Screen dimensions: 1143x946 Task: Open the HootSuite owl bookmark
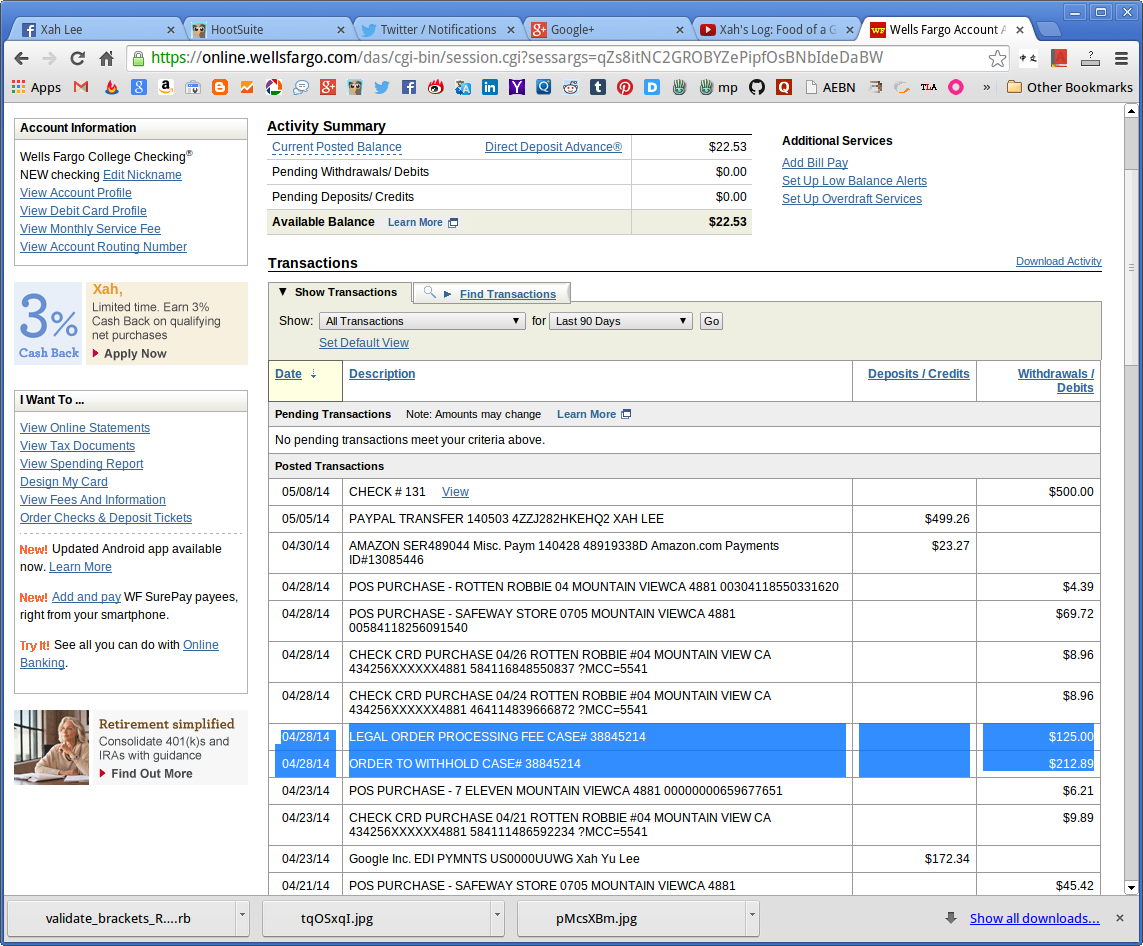[355, 87]
